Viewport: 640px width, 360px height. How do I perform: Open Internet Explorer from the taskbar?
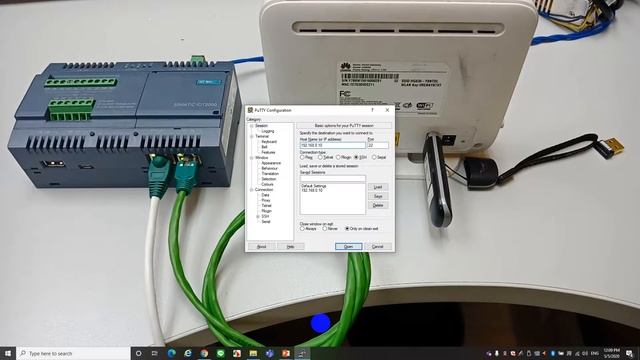point(188,353)
